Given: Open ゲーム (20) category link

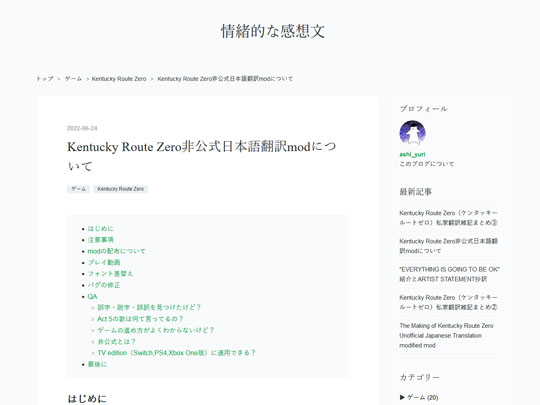Looking at the screenshot, I should (x=423, y=397).
